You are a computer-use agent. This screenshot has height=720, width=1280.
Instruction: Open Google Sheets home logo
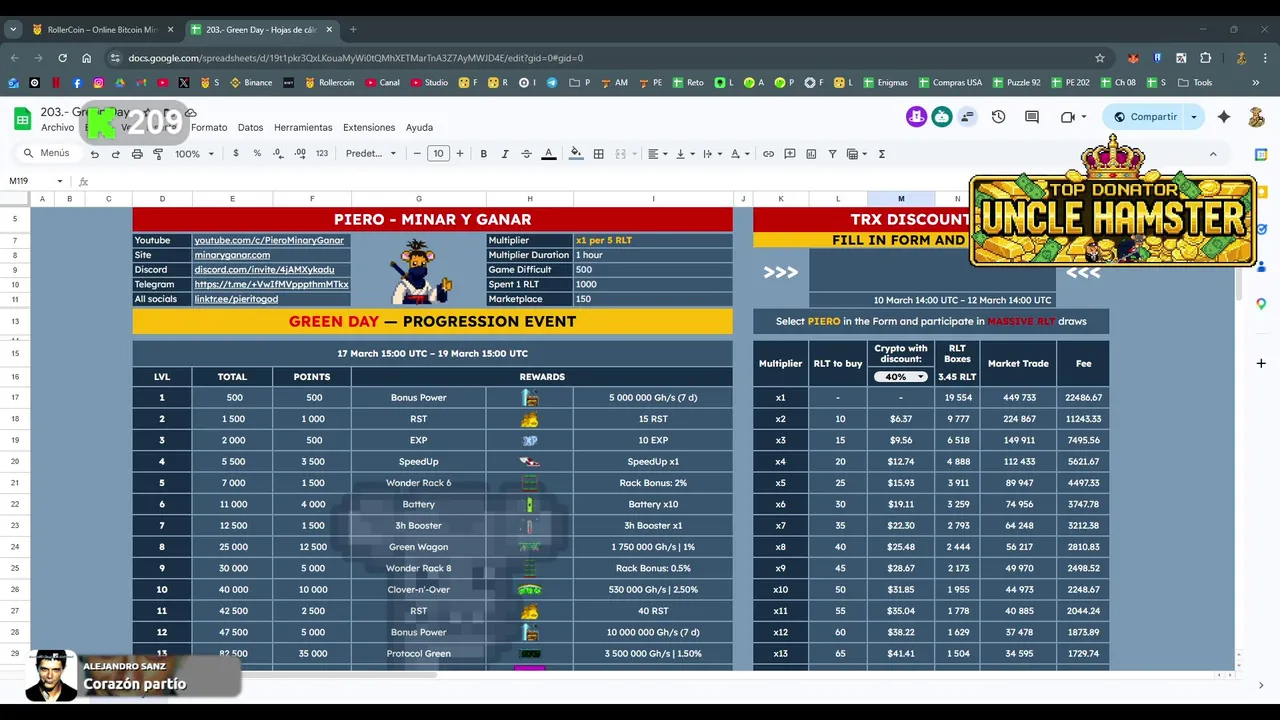pyautogui.click(x=22, y=119)
